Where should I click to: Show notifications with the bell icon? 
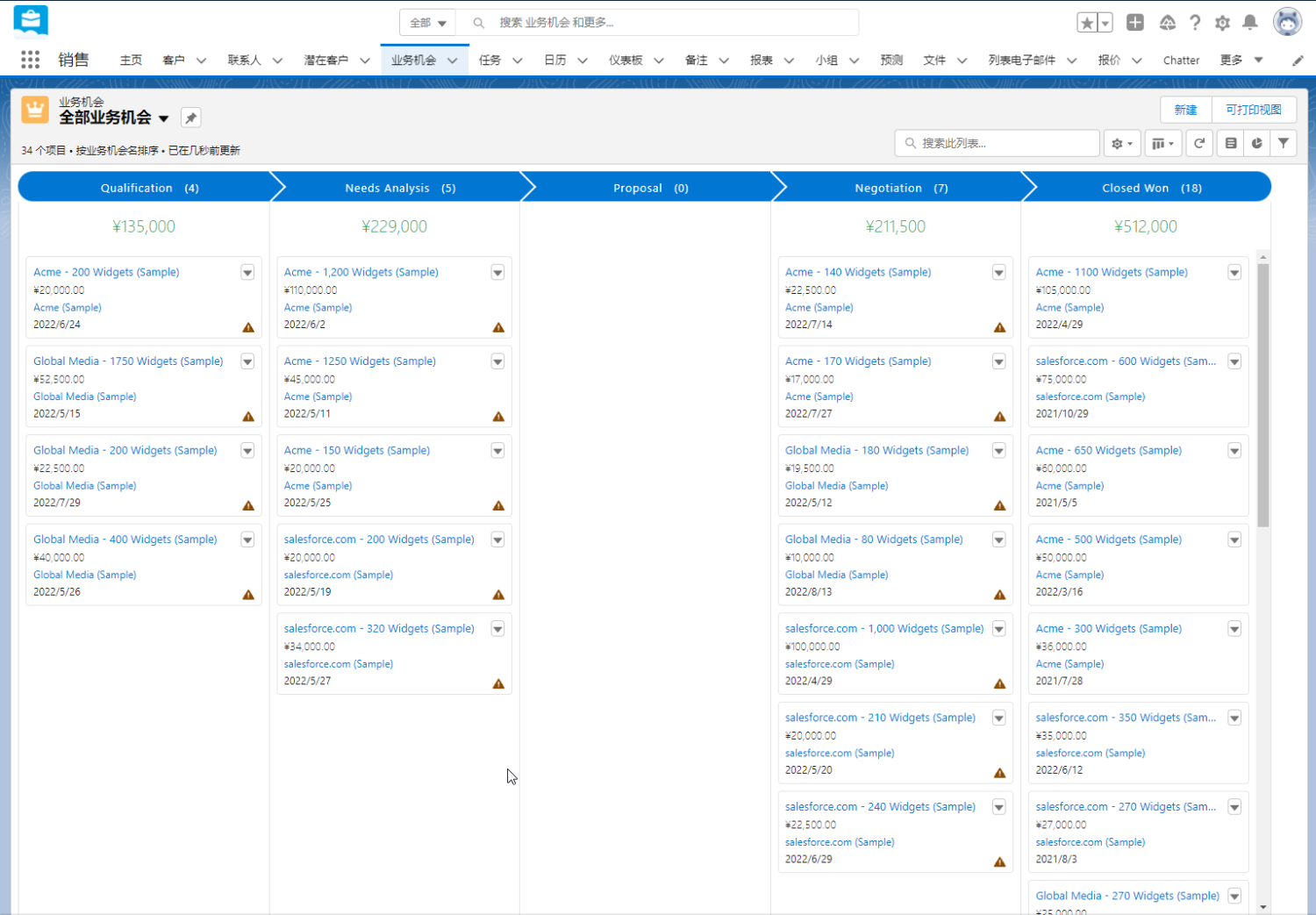[1250, 23]
